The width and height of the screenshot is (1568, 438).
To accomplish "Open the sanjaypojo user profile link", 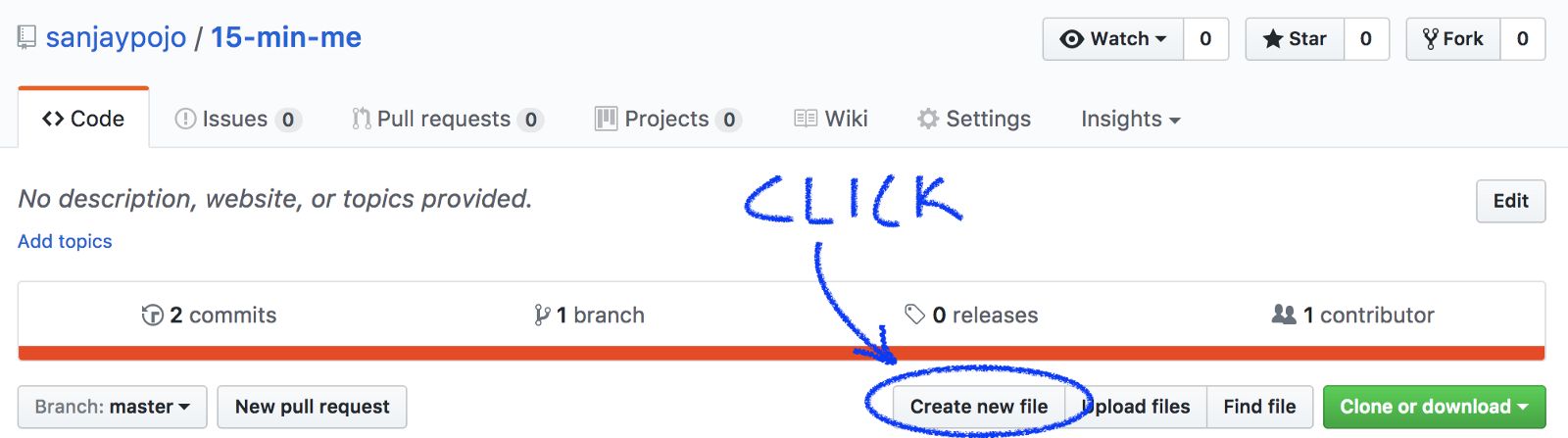I will (x=116, y=37).
